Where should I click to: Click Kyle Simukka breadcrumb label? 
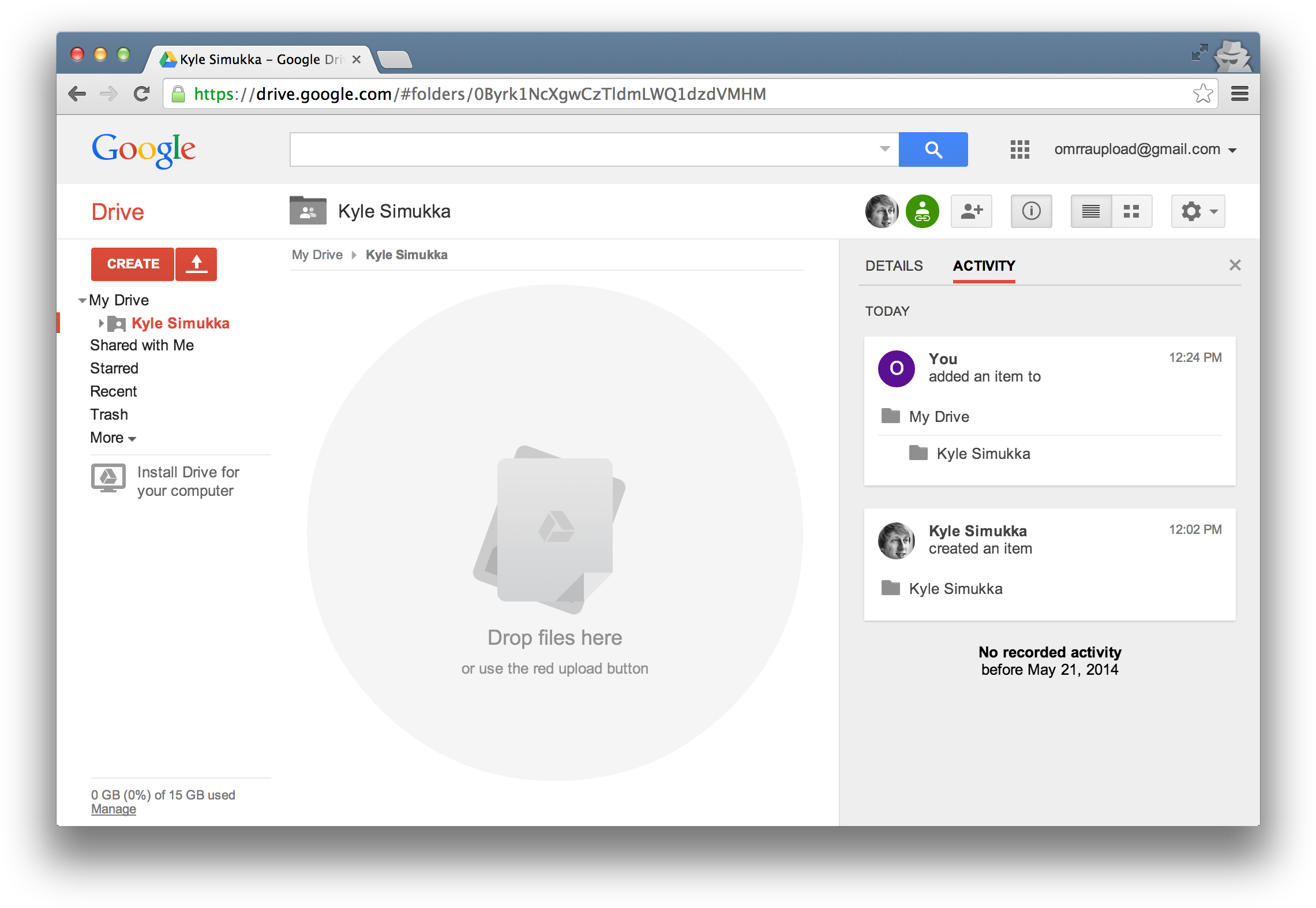(x=406, y=255)
